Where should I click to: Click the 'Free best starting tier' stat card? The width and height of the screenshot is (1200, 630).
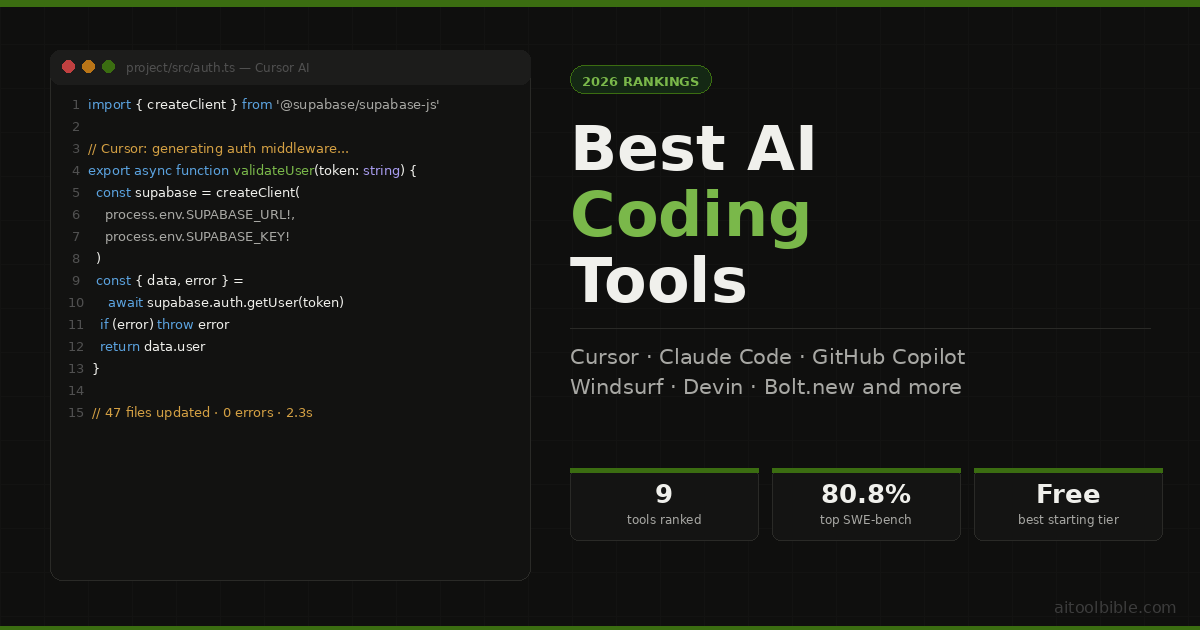coord(1068,504)
